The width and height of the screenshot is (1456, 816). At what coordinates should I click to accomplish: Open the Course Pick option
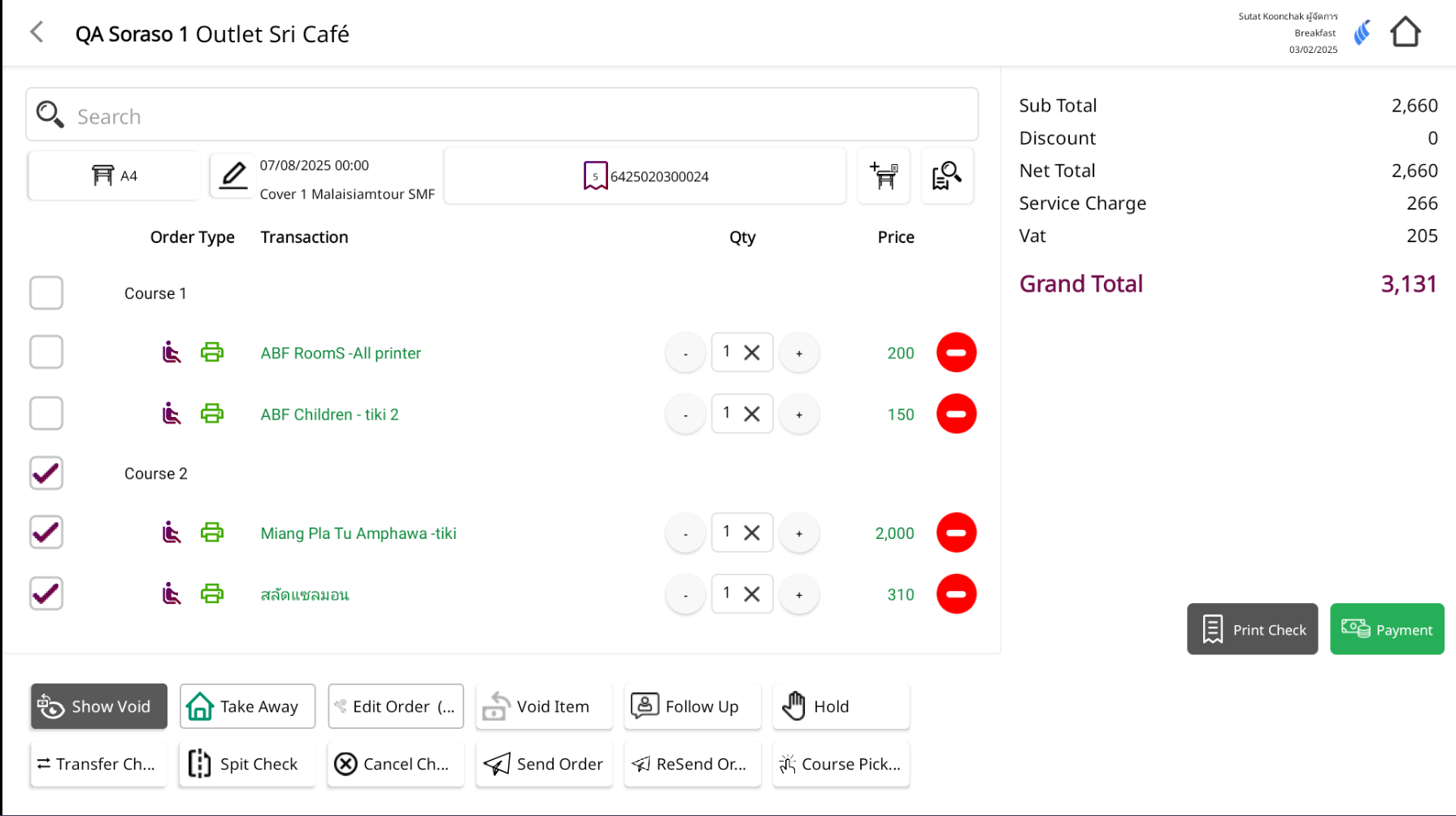point(841,764)
